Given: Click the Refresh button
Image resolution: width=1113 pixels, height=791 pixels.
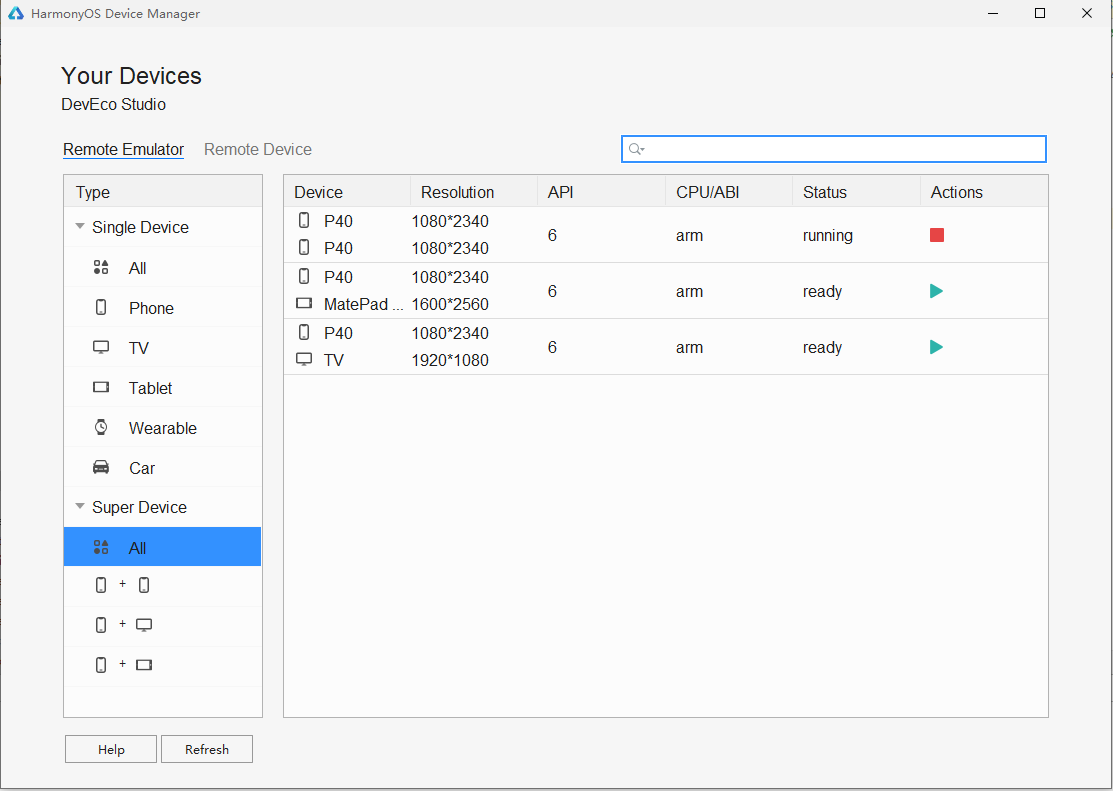Looking at the screenshot, I should click(206, 749).
